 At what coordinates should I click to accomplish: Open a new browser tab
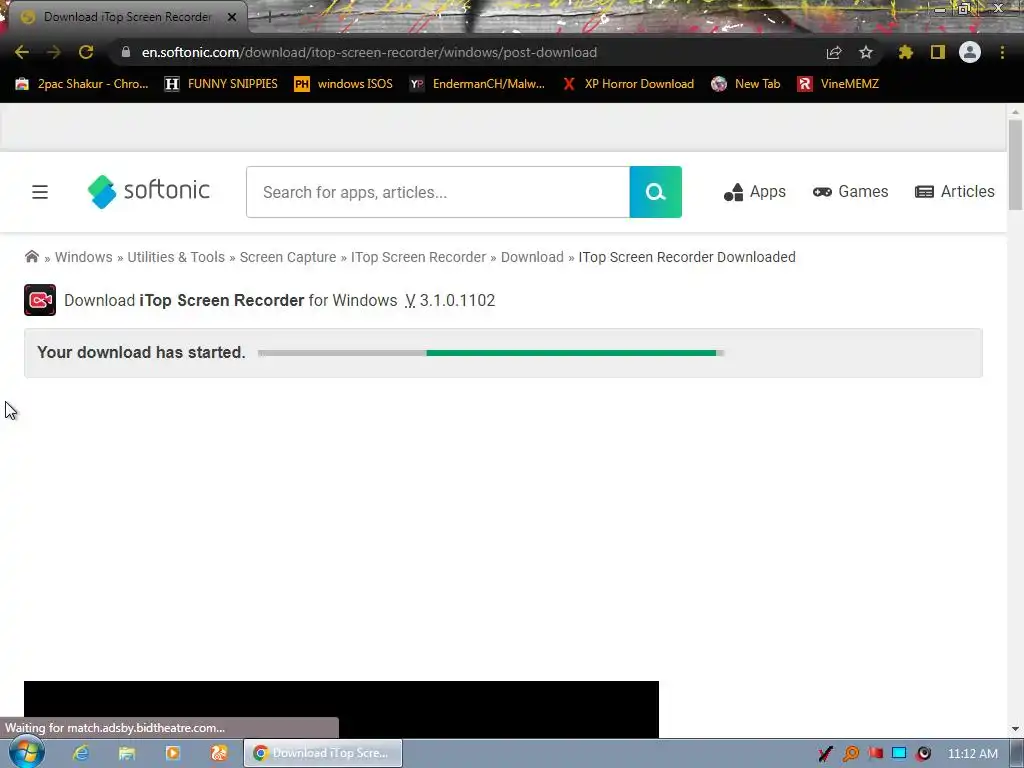[268, 17]
